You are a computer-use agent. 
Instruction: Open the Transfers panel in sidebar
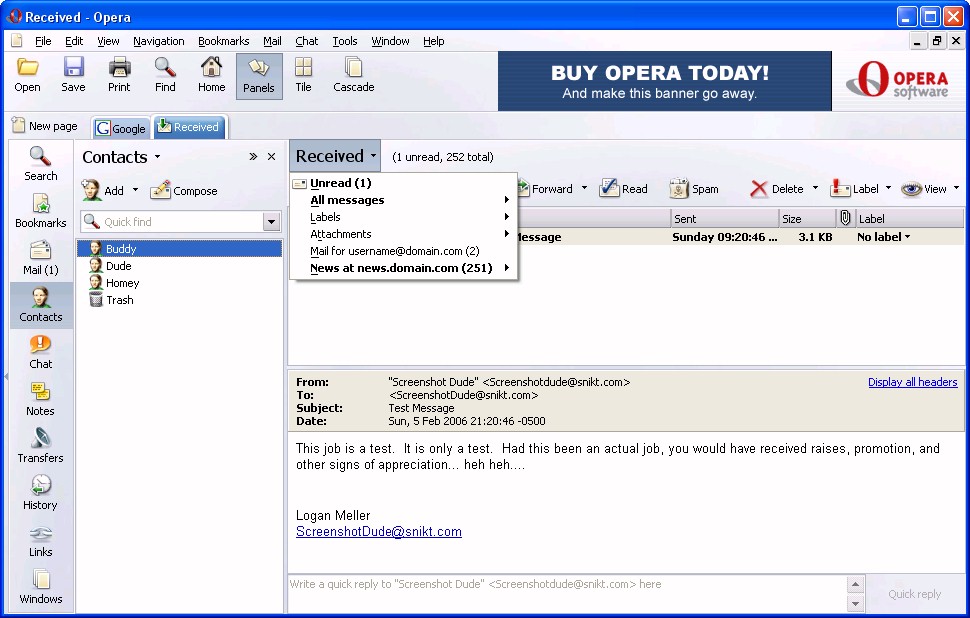click(x=41, y=446)
